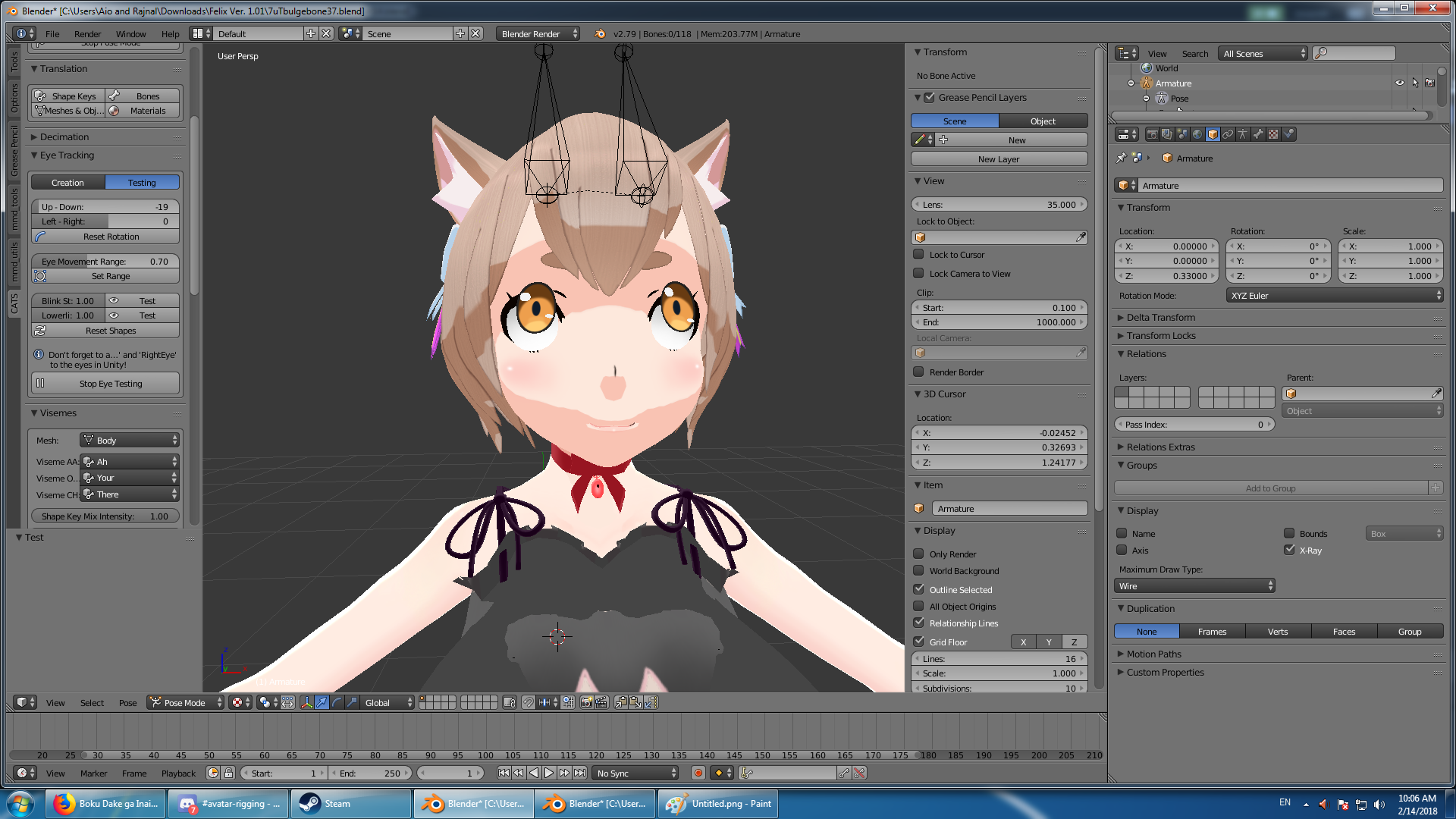The height and width of the screenshot is (819, 1456).
Task: Open the Render menu
Action: [87, 33]
